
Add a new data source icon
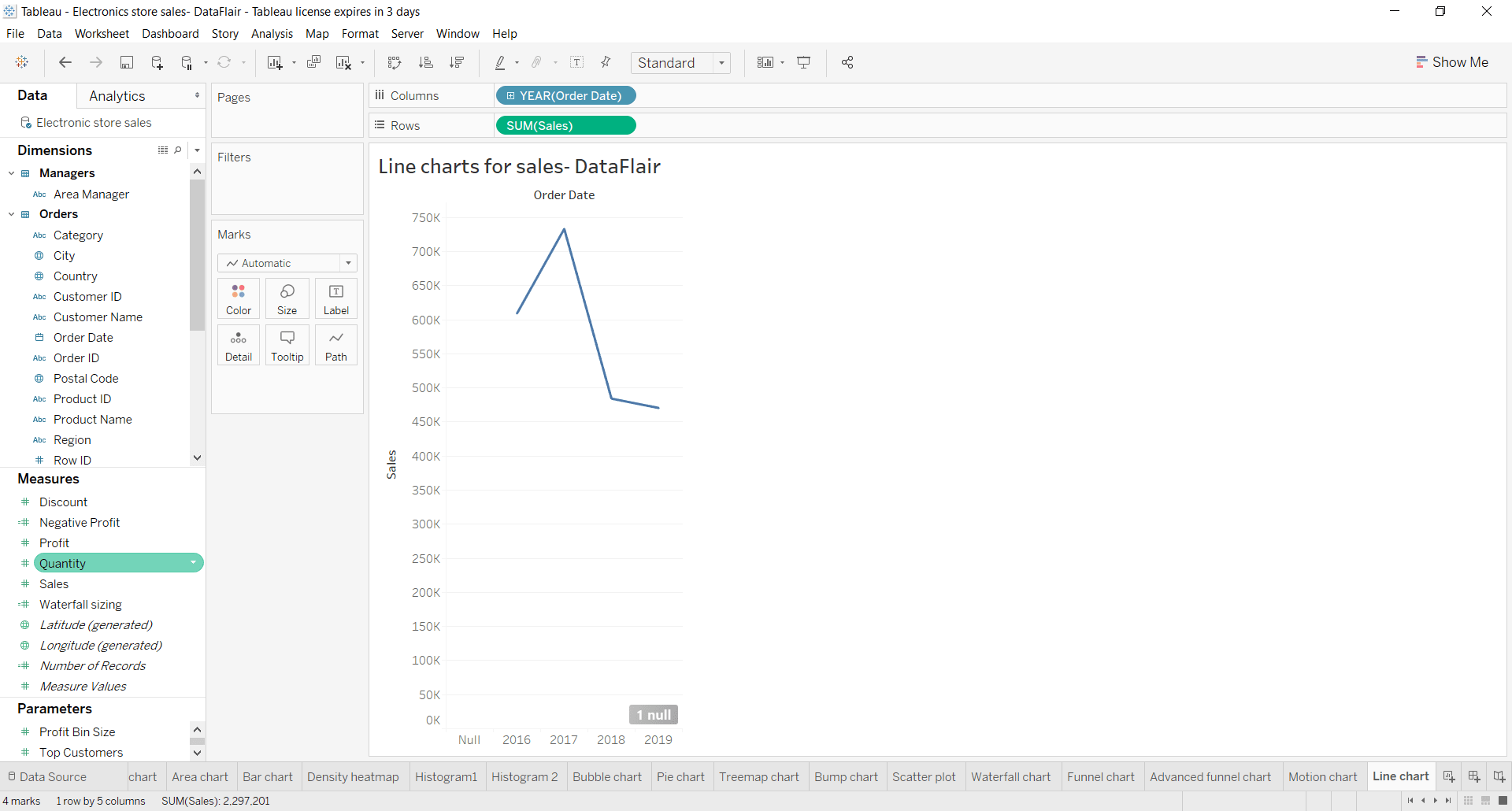157,62
